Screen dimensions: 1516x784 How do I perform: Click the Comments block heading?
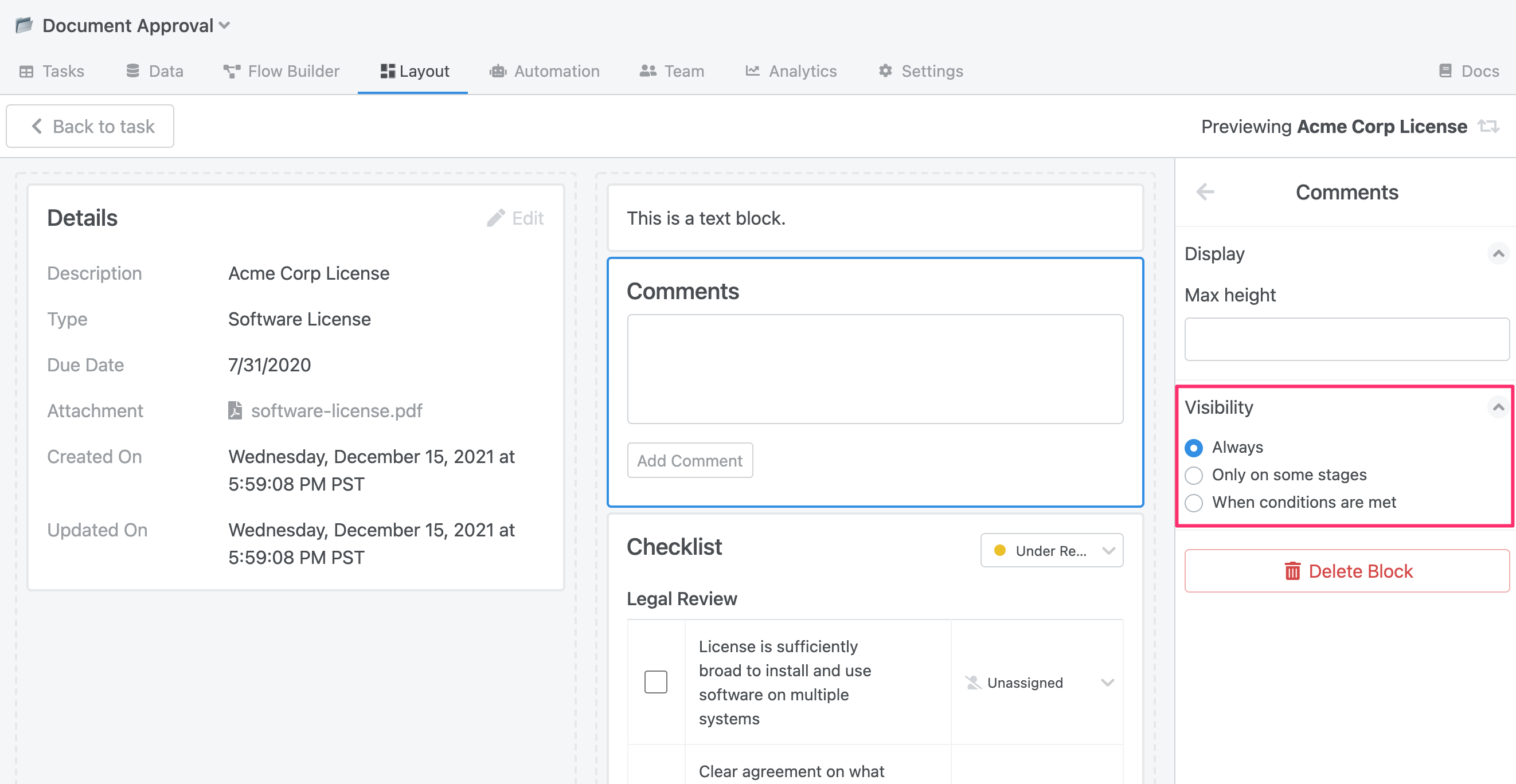point(683,291)
